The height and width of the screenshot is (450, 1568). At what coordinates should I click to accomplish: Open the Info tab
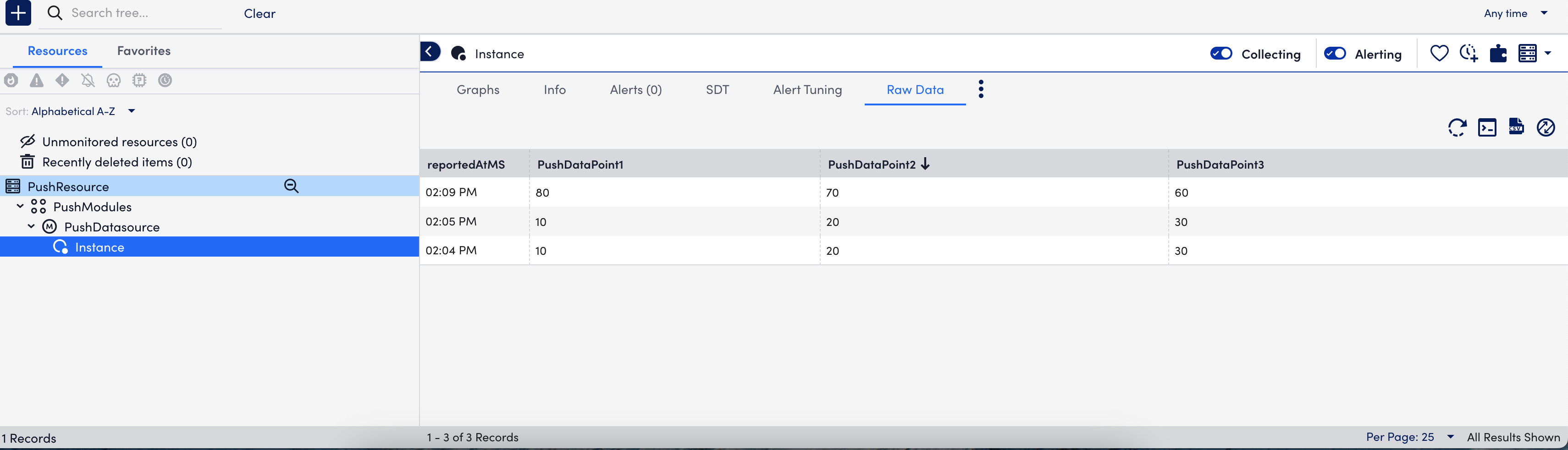(x=554, y=89)
